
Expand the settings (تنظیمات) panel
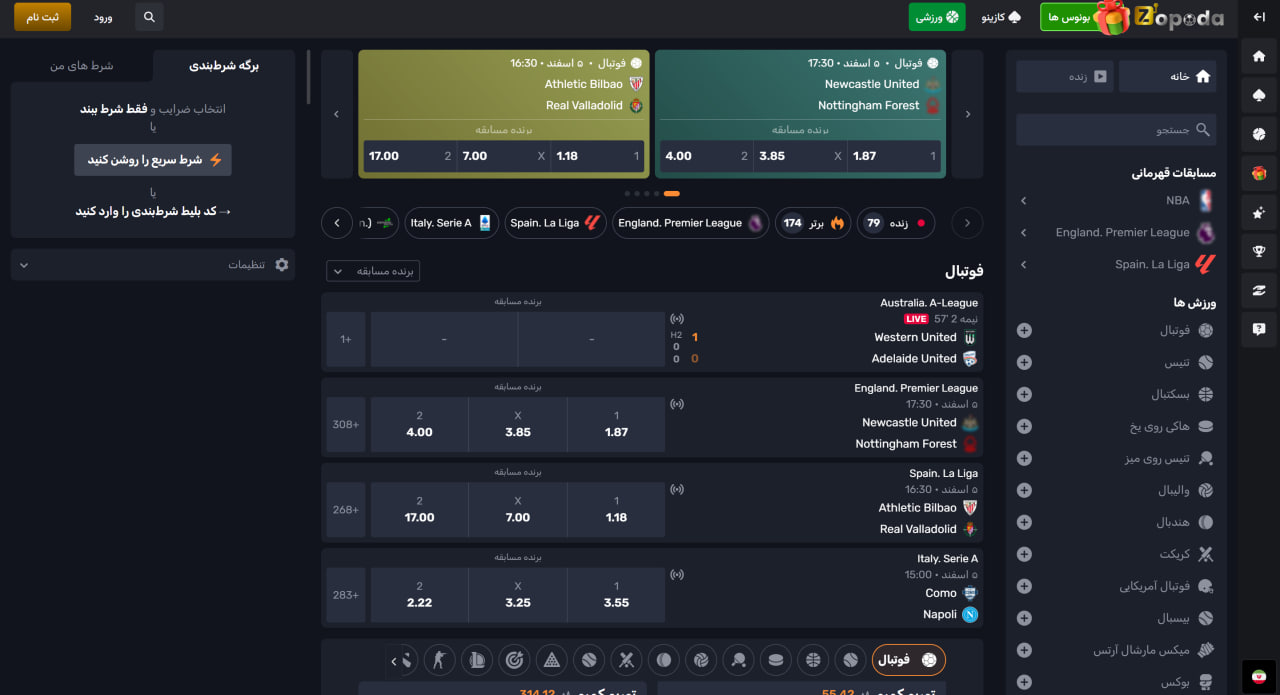pos(153,265)
